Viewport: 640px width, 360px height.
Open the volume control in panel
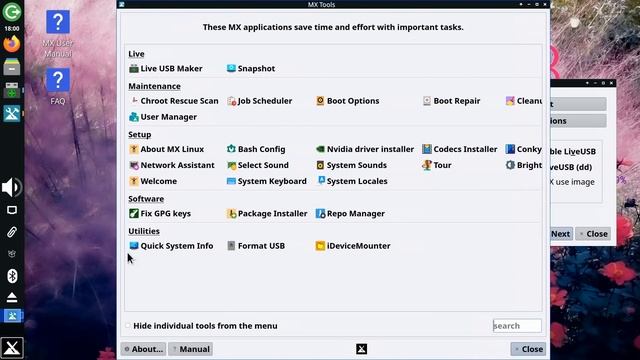tap(12, 187)
